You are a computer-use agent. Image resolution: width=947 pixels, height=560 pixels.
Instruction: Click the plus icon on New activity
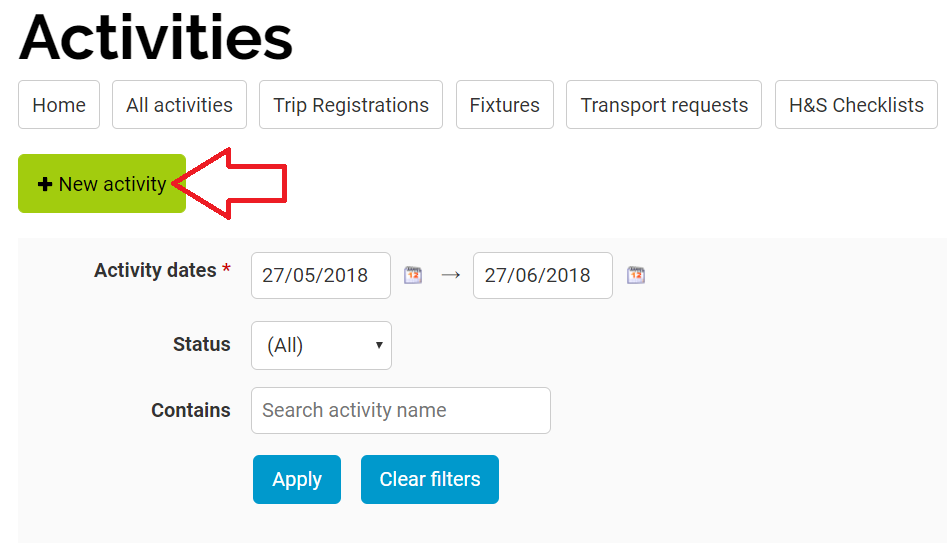coord(45,184)
